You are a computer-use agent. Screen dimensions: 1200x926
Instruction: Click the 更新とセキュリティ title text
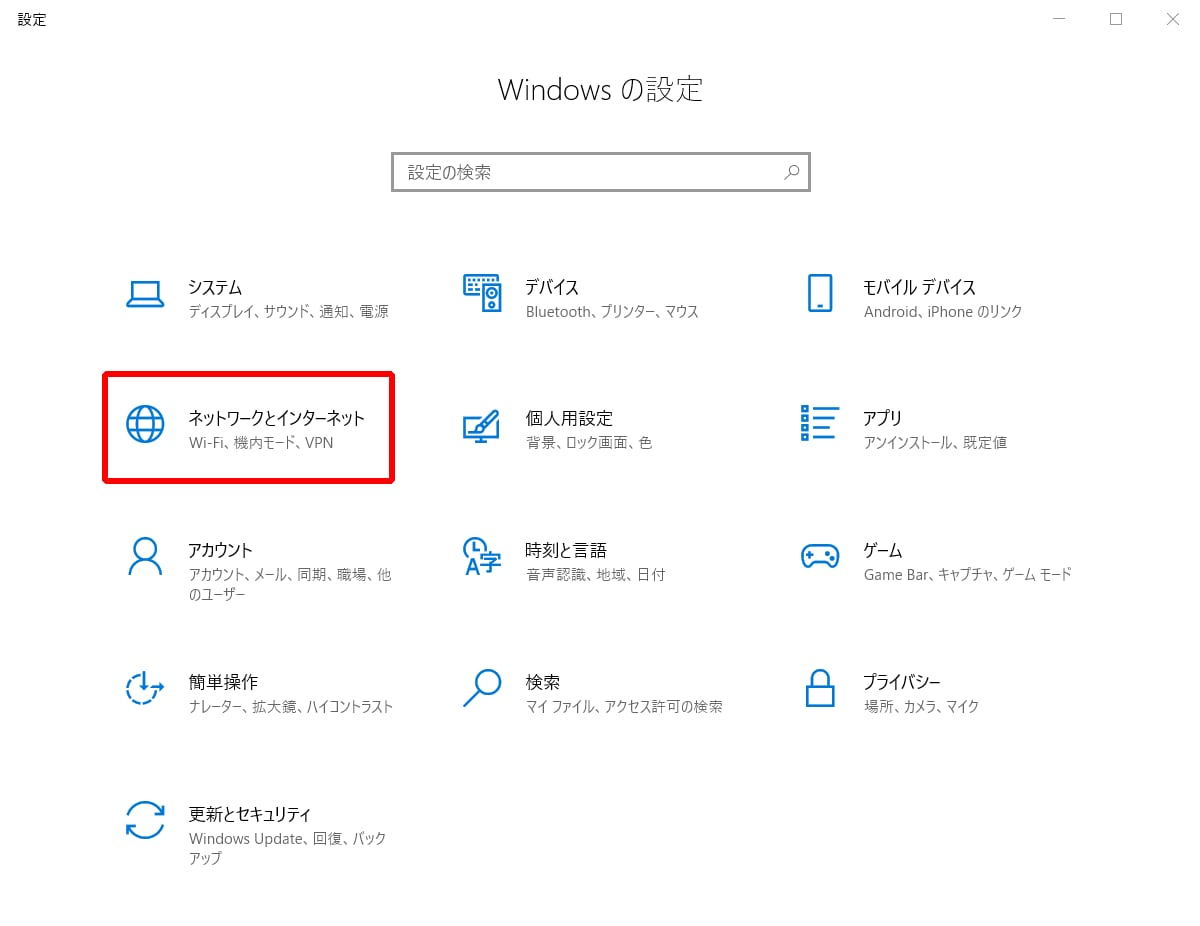(250, 814)
